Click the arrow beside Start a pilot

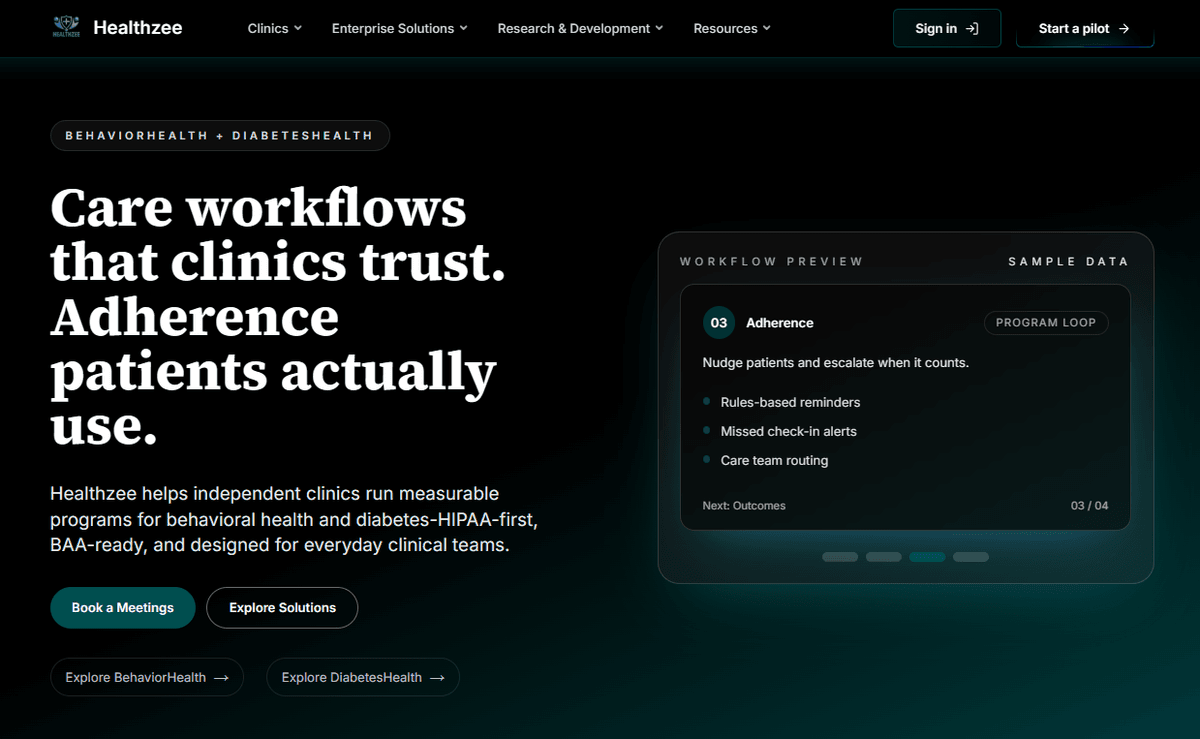click(x=1124, y=29)
